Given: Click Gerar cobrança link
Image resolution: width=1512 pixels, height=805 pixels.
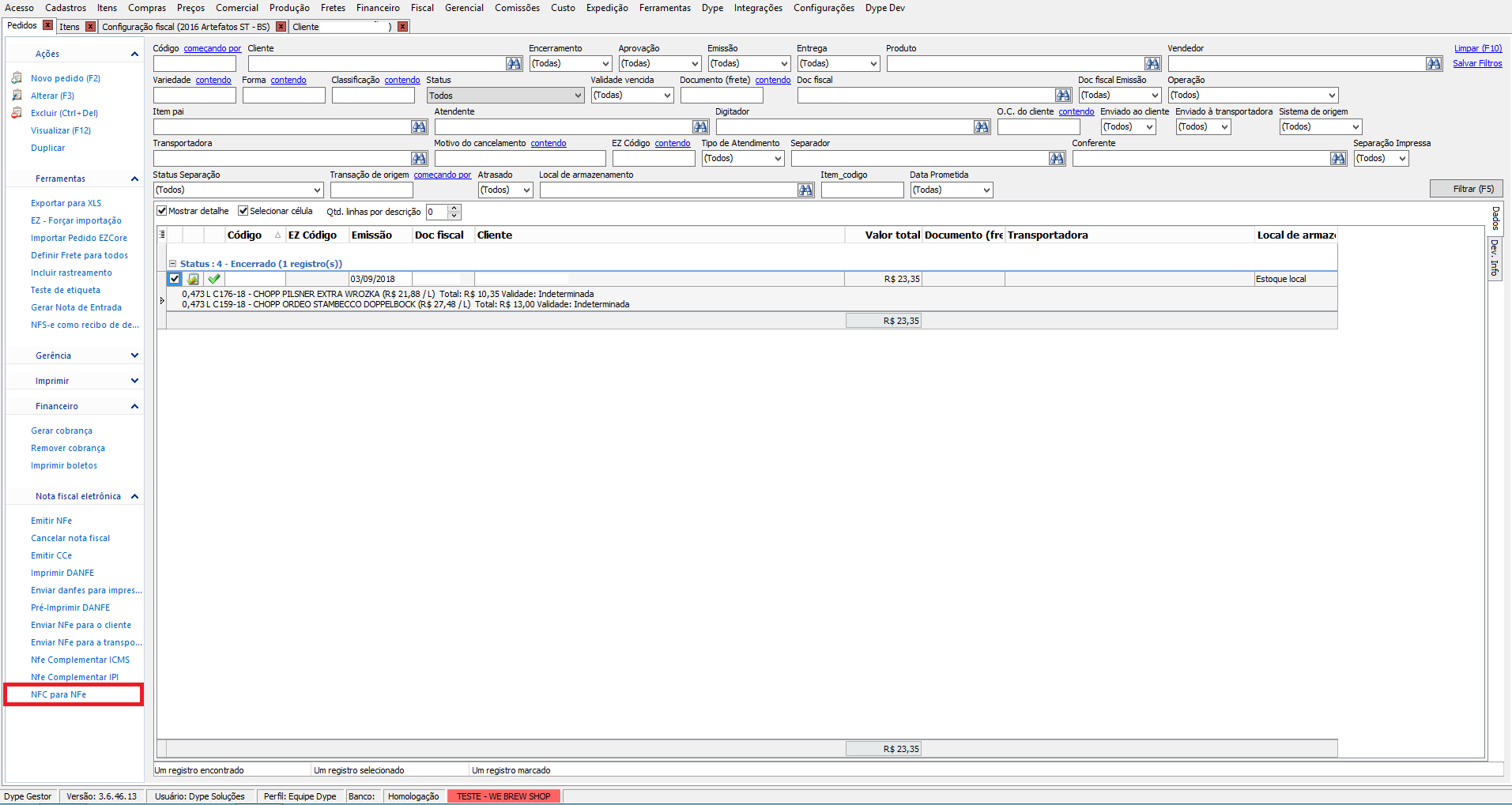Looking at the screenshot, I should point(62,431).
